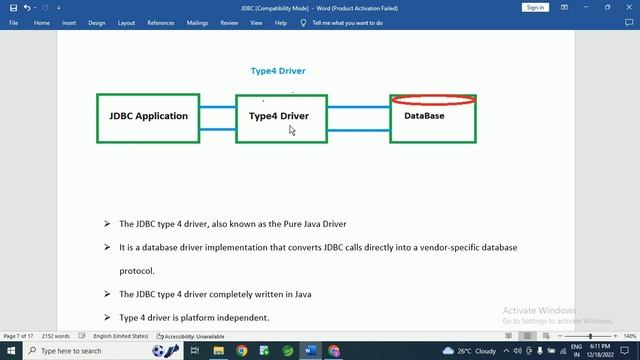Click bullet 'Type 4 driver is platform independent.'
640x360 pixels.
point(194,318)
